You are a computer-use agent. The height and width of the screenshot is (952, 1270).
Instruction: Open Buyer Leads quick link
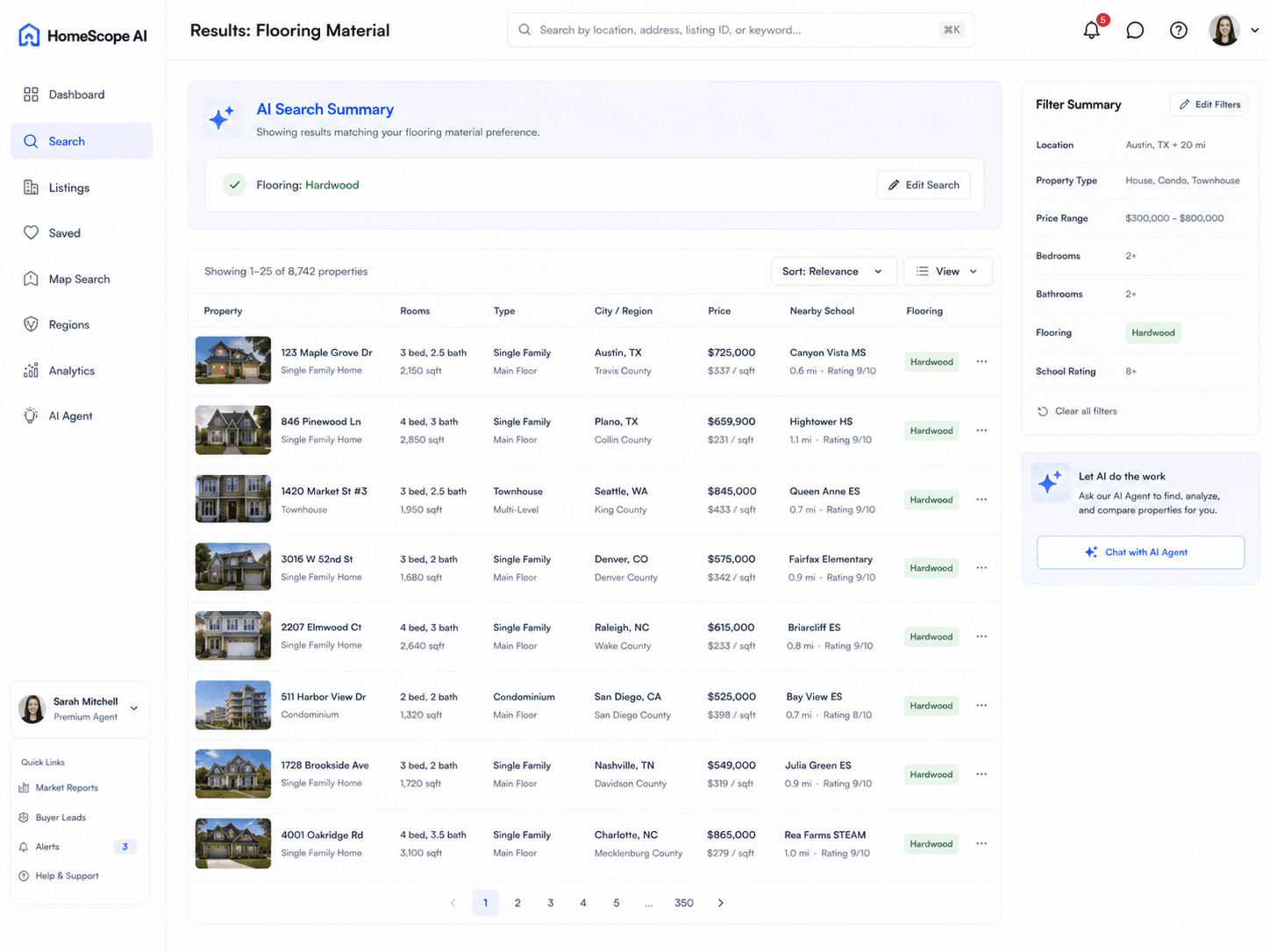(x=52, y=818)
